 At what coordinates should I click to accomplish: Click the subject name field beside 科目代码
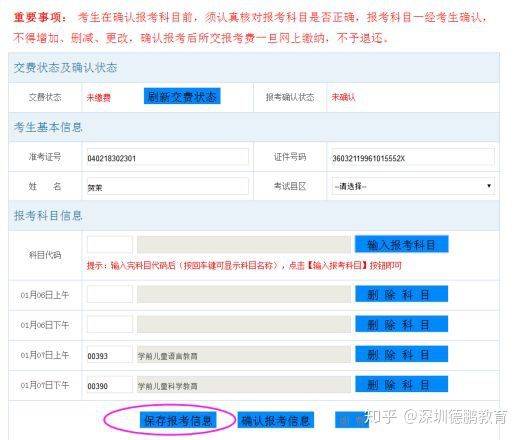coord(244,245)
